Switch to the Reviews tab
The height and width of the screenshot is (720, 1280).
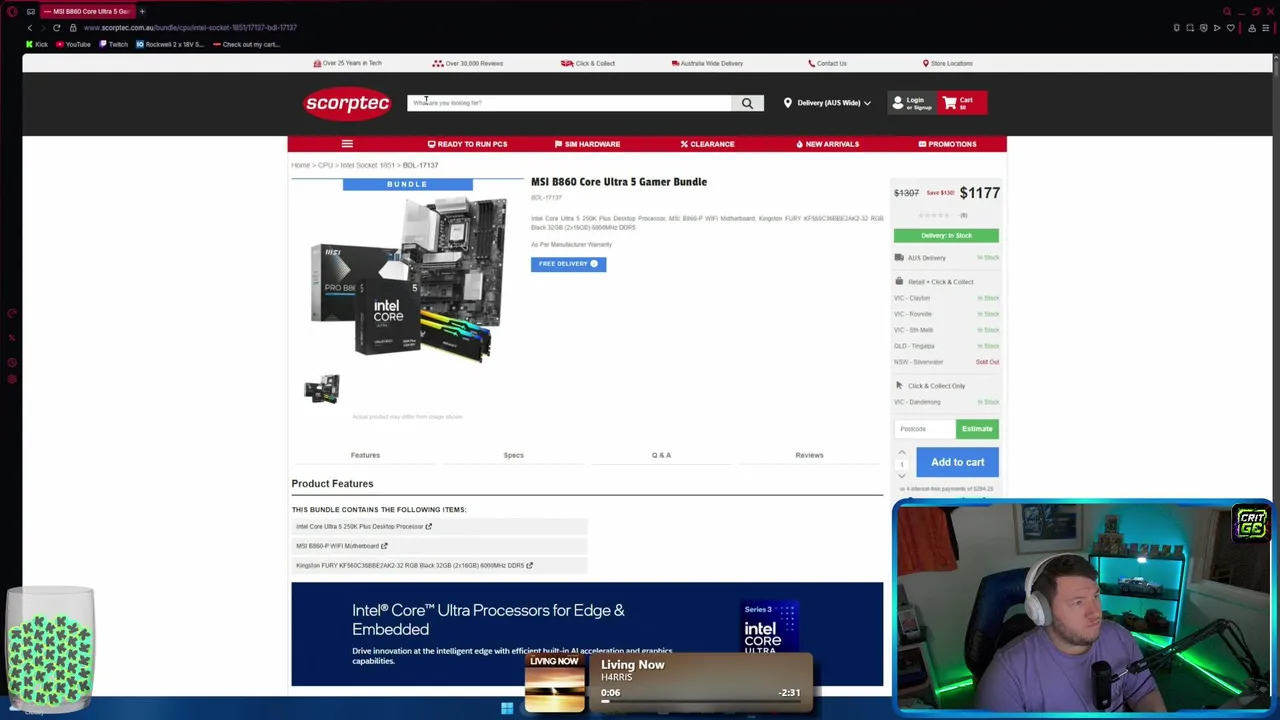point(809,455)
